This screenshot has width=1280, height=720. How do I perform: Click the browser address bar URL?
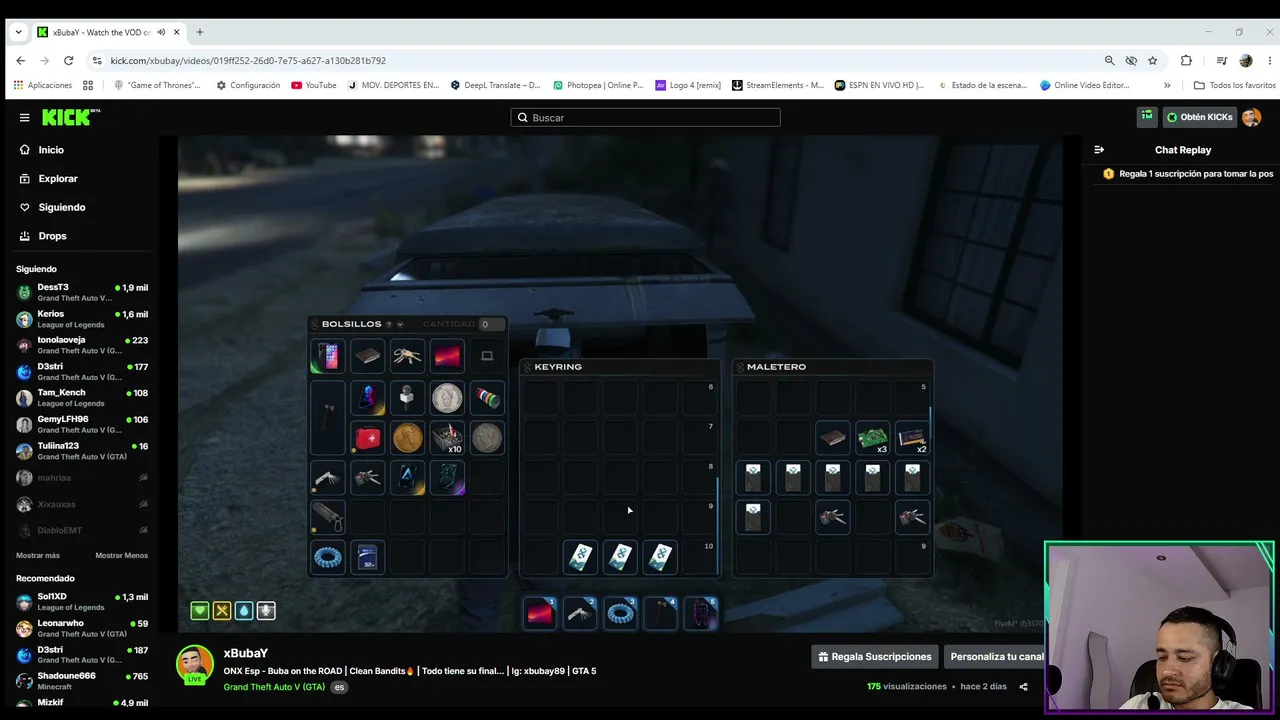pyautogui.click(x=248, y=61)
